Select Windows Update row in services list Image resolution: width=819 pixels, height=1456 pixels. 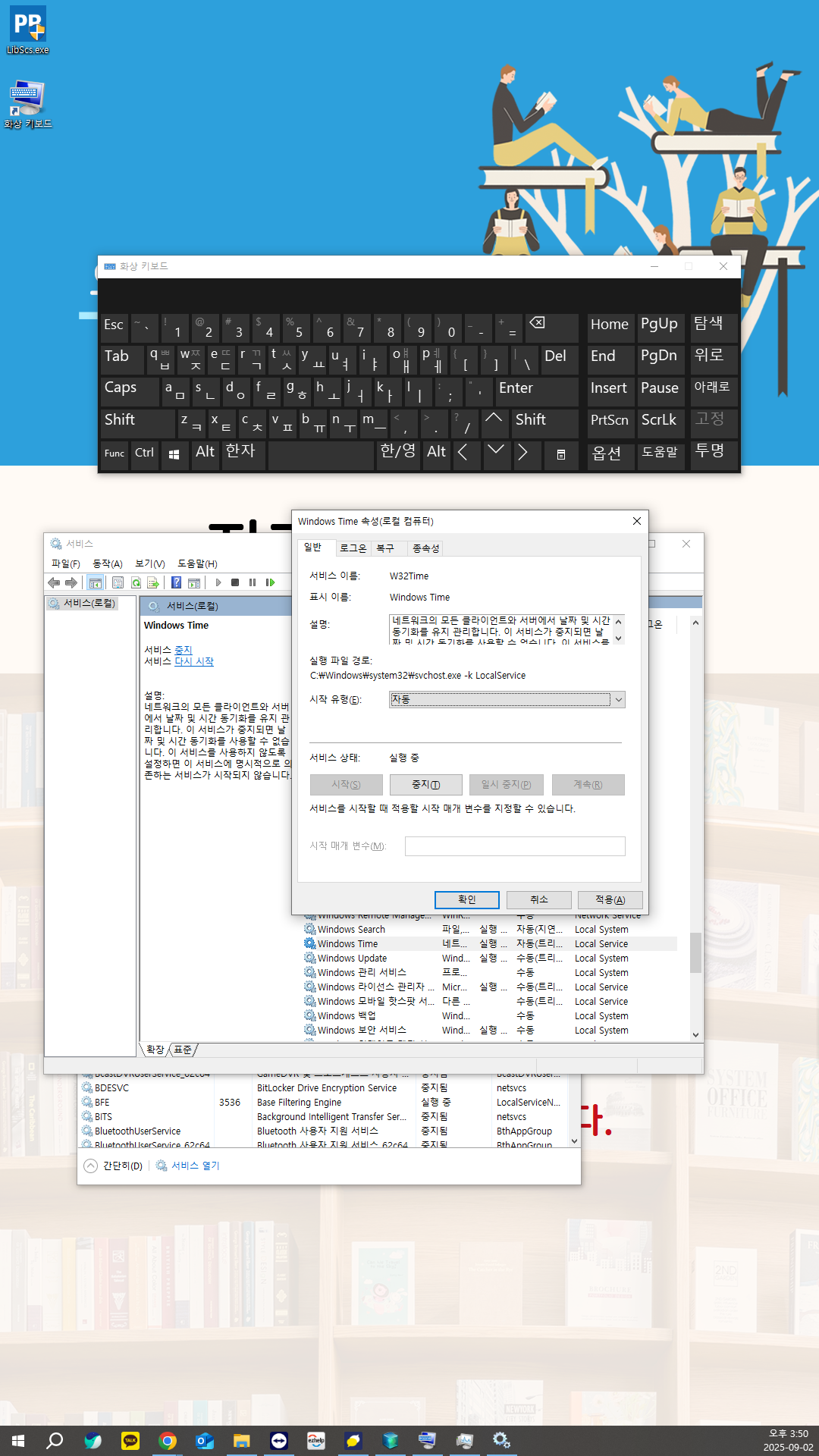point(490,959)
